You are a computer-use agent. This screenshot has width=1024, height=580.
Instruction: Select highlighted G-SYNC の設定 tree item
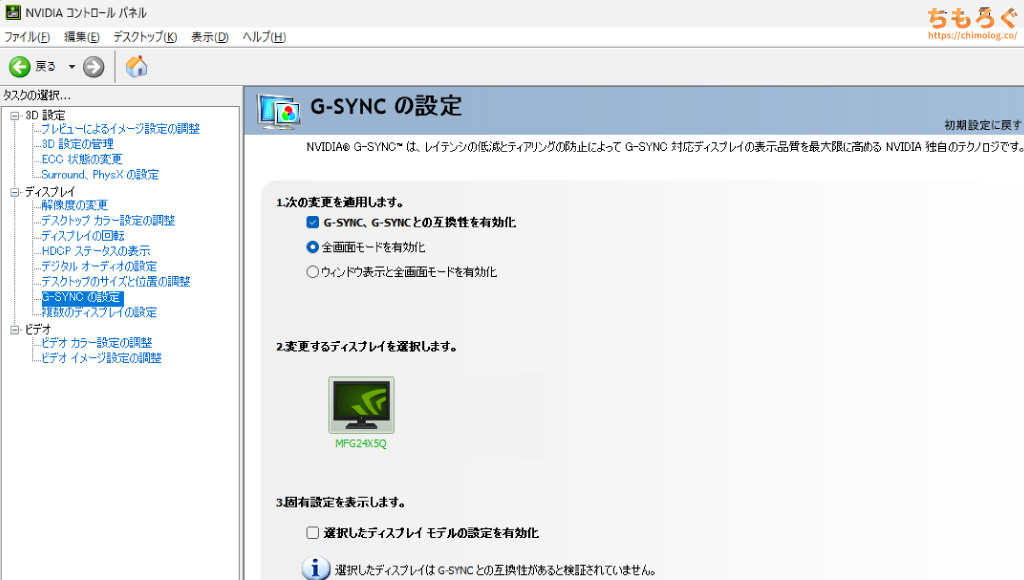click(x=82, y=297)
